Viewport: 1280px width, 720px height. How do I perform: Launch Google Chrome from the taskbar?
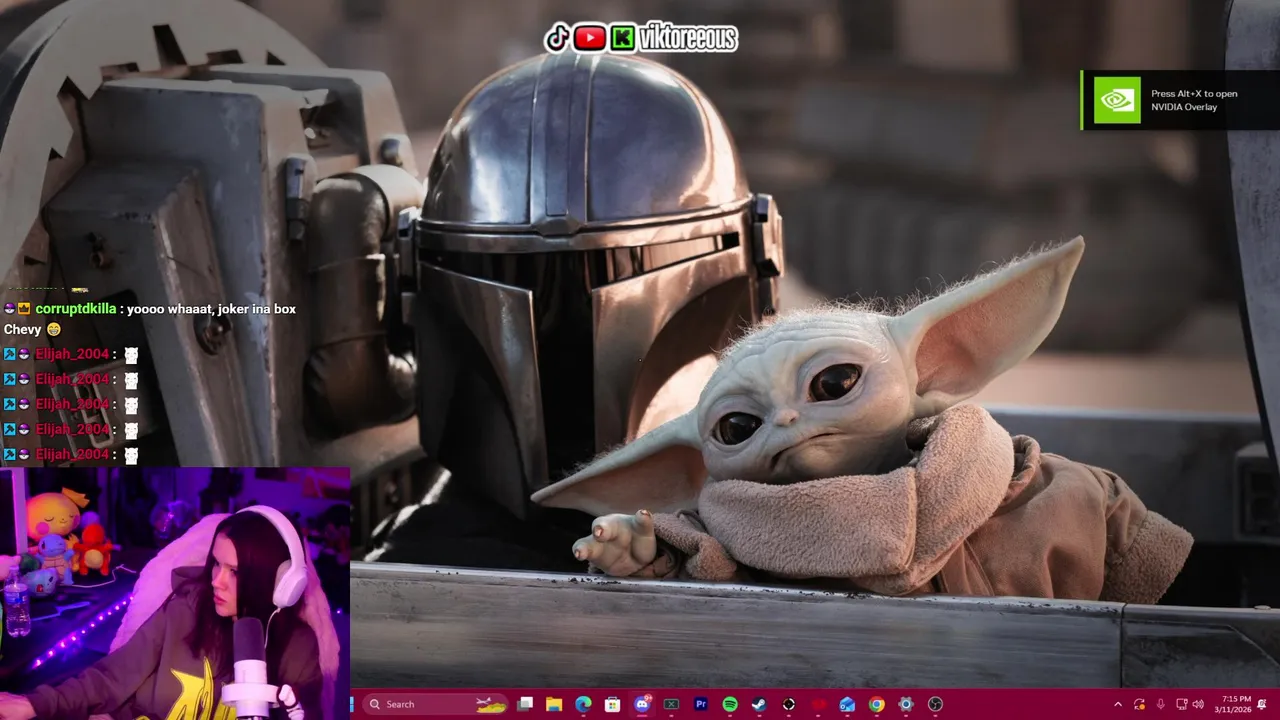(876, 704)
